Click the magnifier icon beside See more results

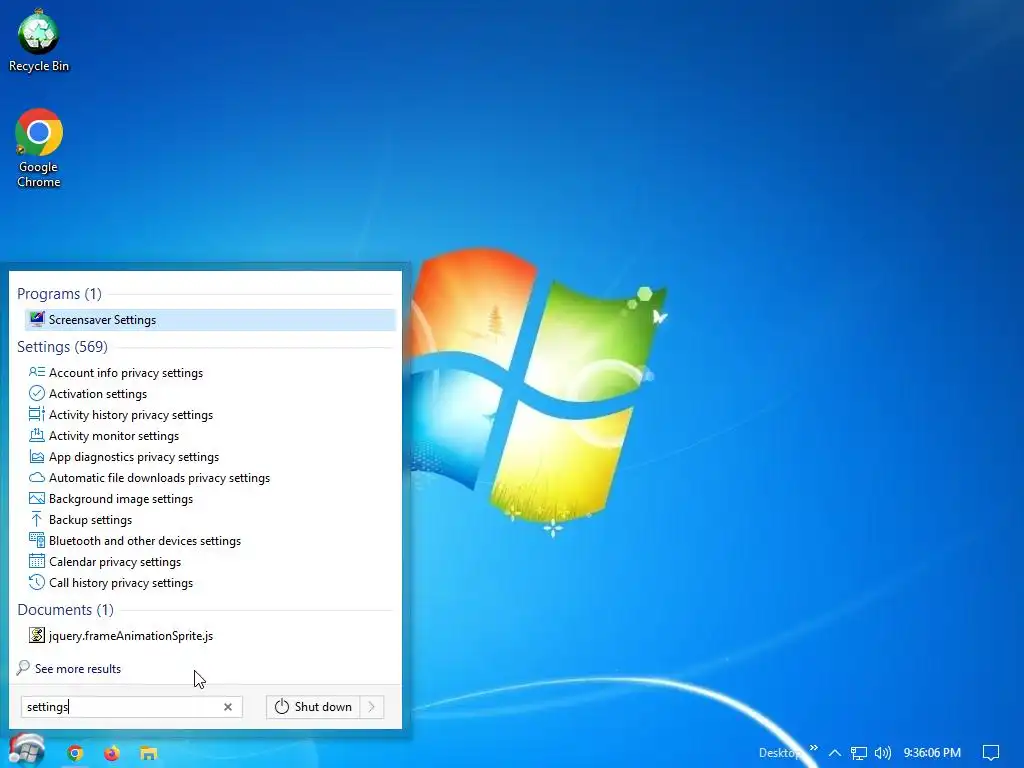pyautogui.click(x=24, y=667)
